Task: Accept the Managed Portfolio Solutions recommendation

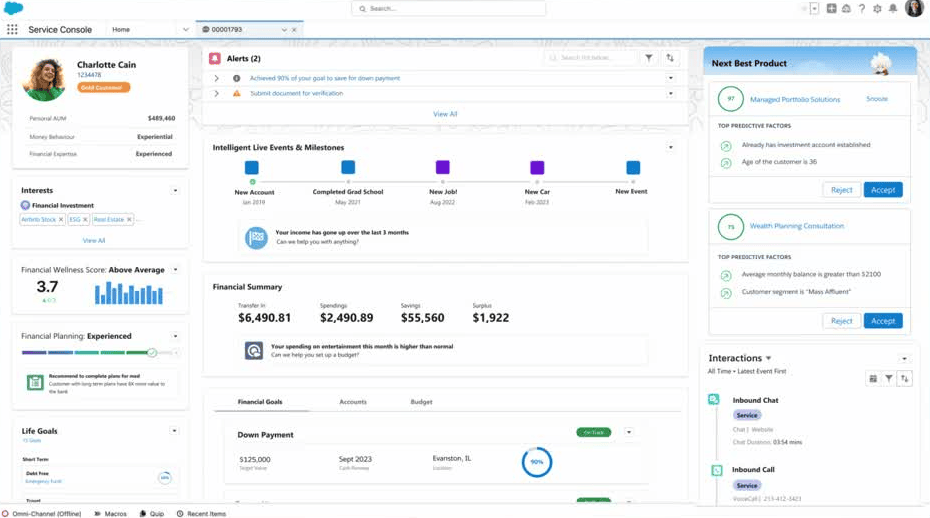Action: pyautogui.click(x=883, y=190)
